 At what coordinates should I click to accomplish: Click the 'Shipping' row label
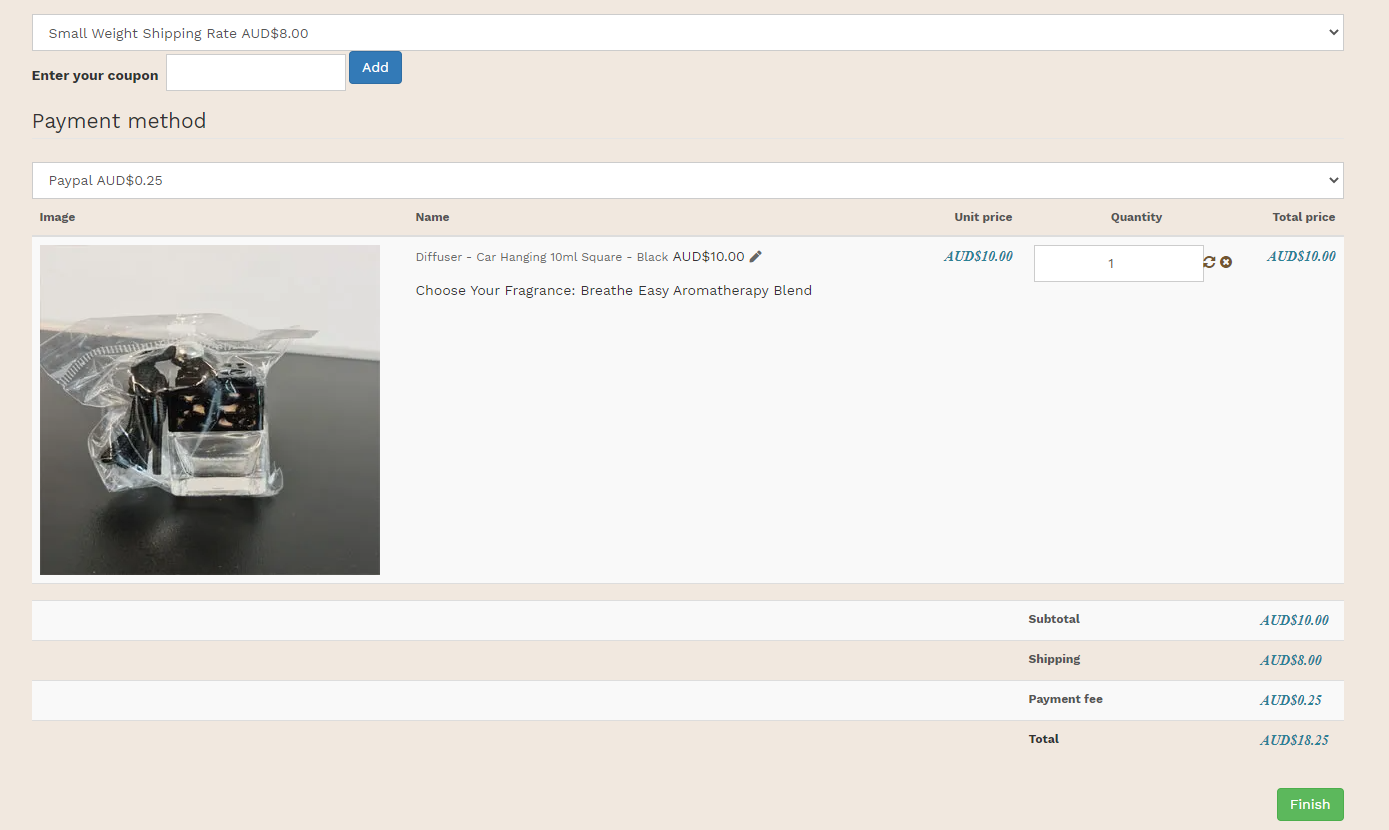(x=1054, y=659)
